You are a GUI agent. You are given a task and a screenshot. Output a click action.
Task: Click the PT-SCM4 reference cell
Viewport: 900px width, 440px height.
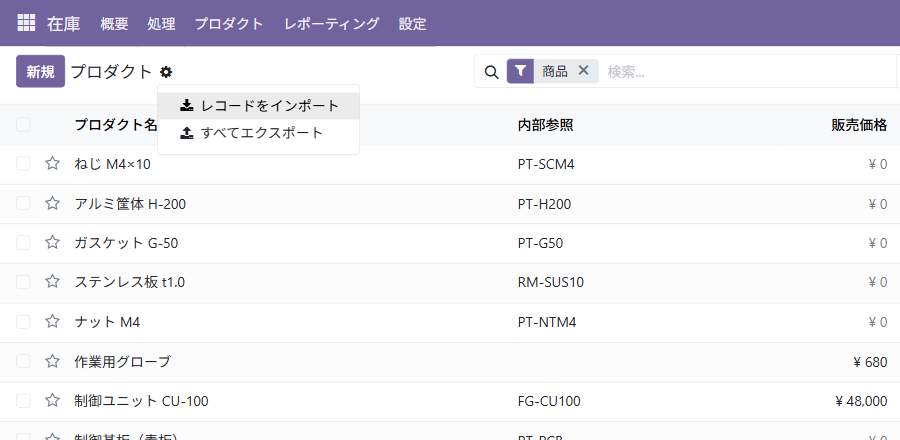[546, 165]
